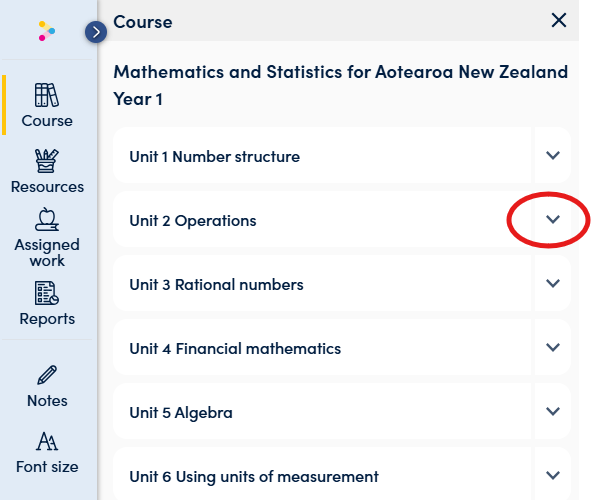Open the Font size icon
This screenshot has height=500, width=591.
pyautogui.click(x=47, y=441)
